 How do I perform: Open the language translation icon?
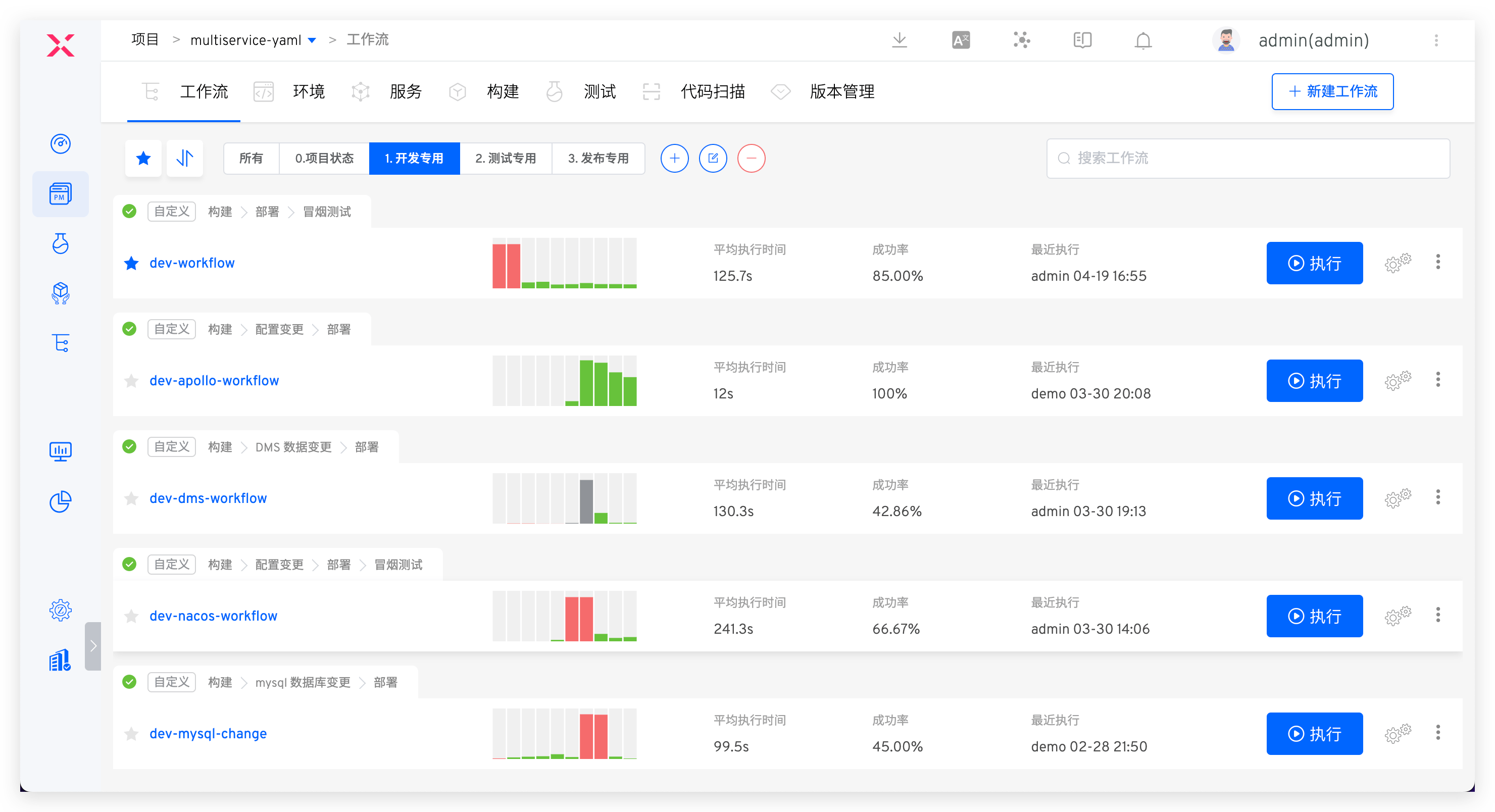click(x=961, y=40)
